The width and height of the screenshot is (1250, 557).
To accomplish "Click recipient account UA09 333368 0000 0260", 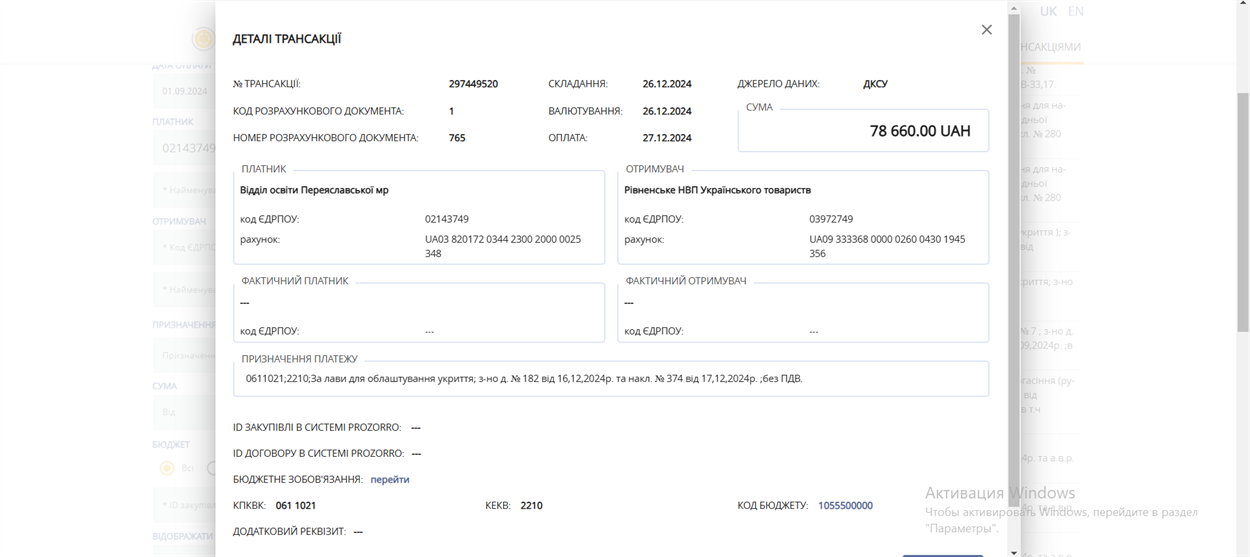I will click(x=887, y=246).
